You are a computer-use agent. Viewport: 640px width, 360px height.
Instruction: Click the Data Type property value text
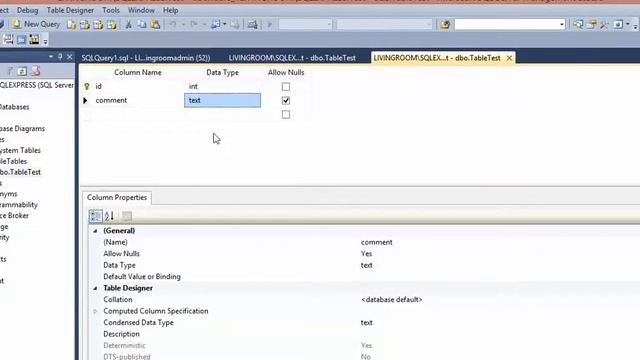(367, 265)
